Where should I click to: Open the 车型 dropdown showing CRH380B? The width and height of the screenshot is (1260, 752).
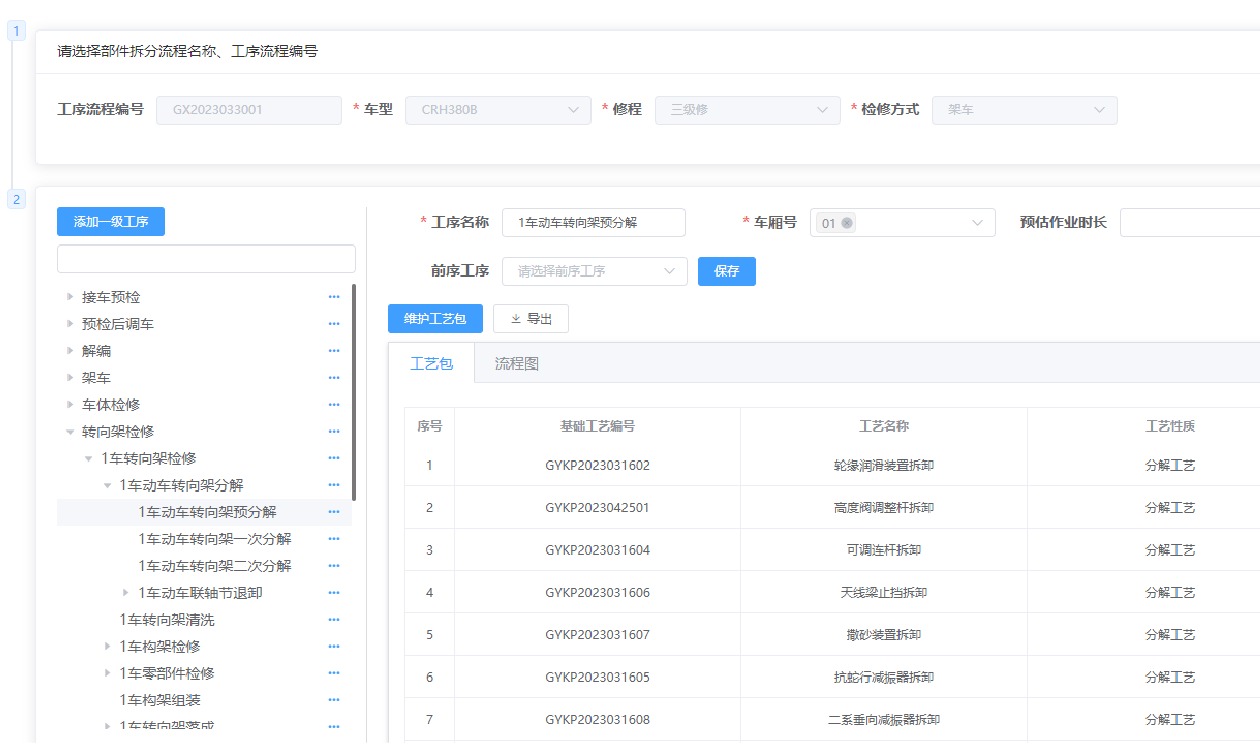point(498,110)
